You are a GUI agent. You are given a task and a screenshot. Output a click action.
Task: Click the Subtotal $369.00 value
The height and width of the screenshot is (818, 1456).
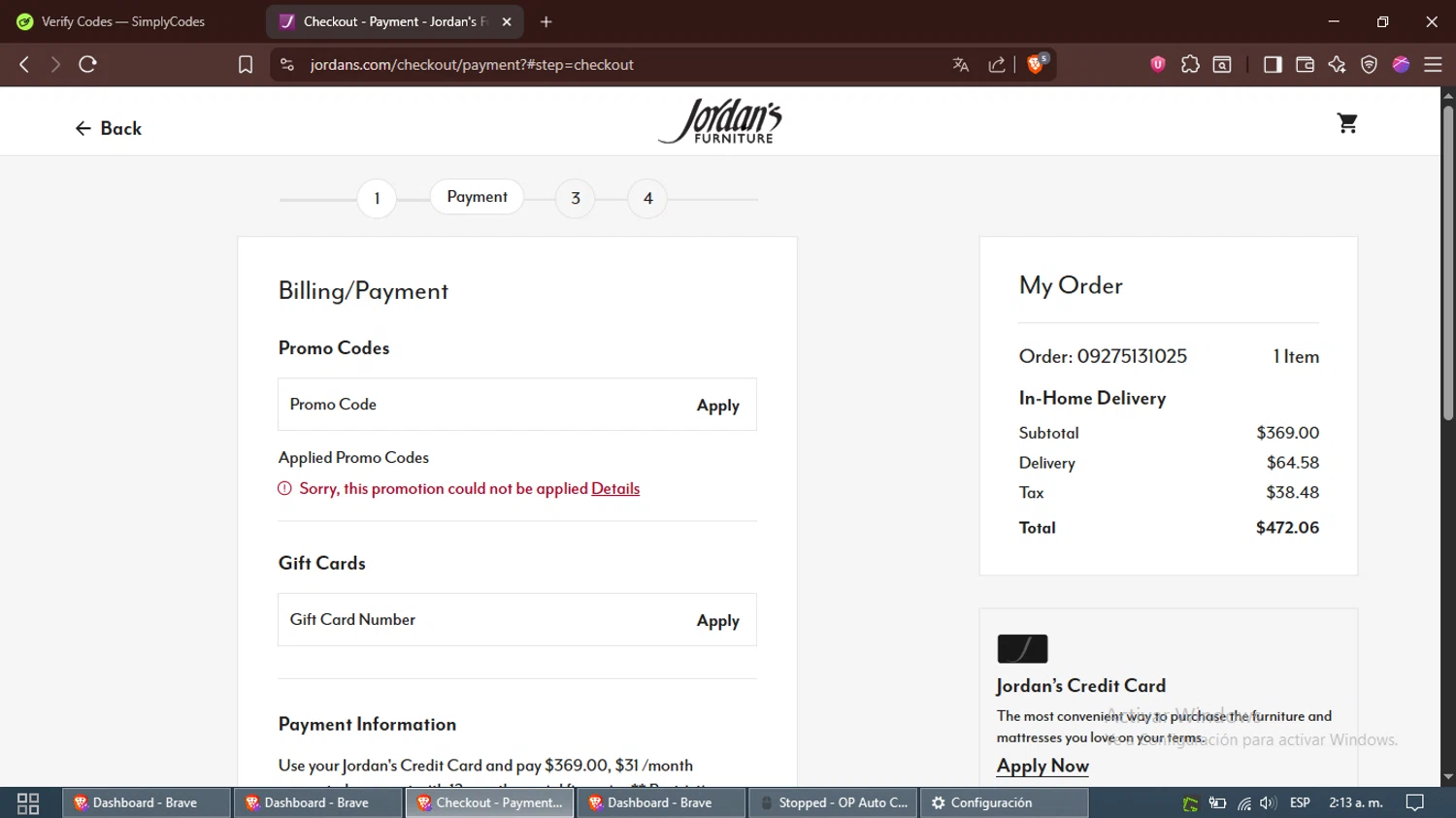coord(1288,433)
